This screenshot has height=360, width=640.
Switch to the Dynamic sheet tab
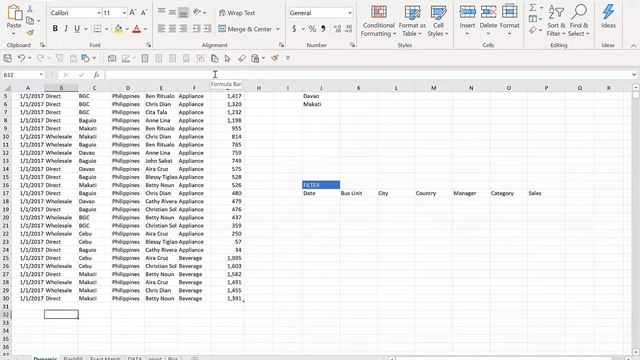45,358
